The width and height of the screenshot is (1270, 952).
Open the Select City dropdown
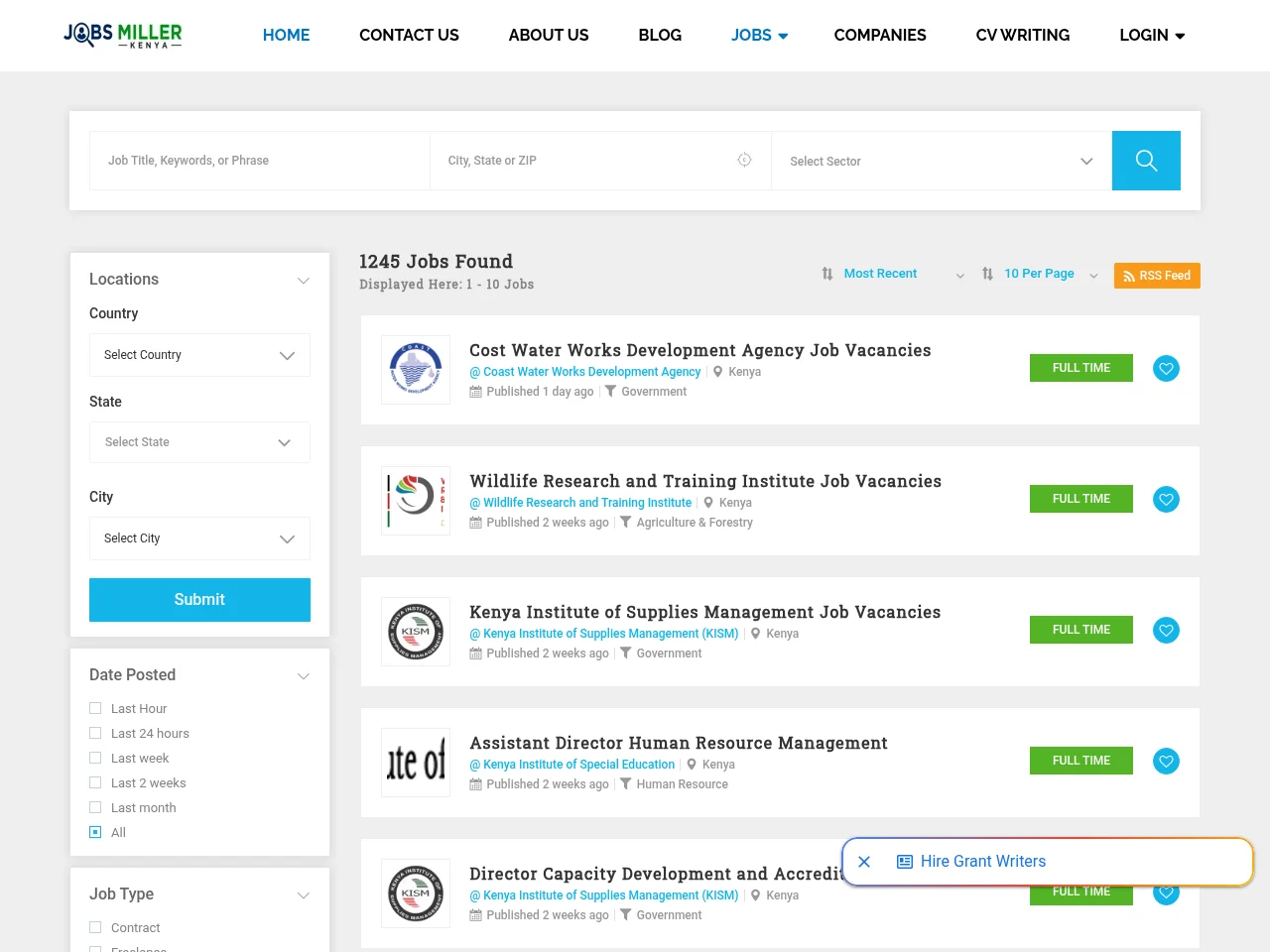pos(199,538)
